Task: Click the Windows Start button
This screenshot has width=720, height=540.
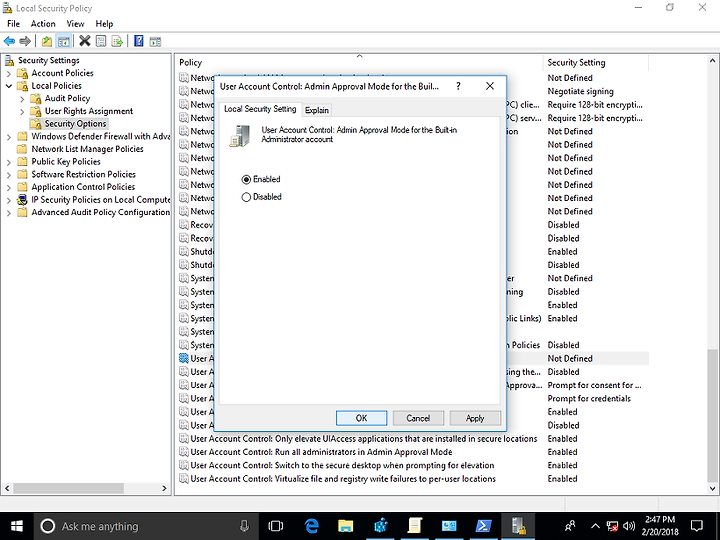Action: coord(17,526)
